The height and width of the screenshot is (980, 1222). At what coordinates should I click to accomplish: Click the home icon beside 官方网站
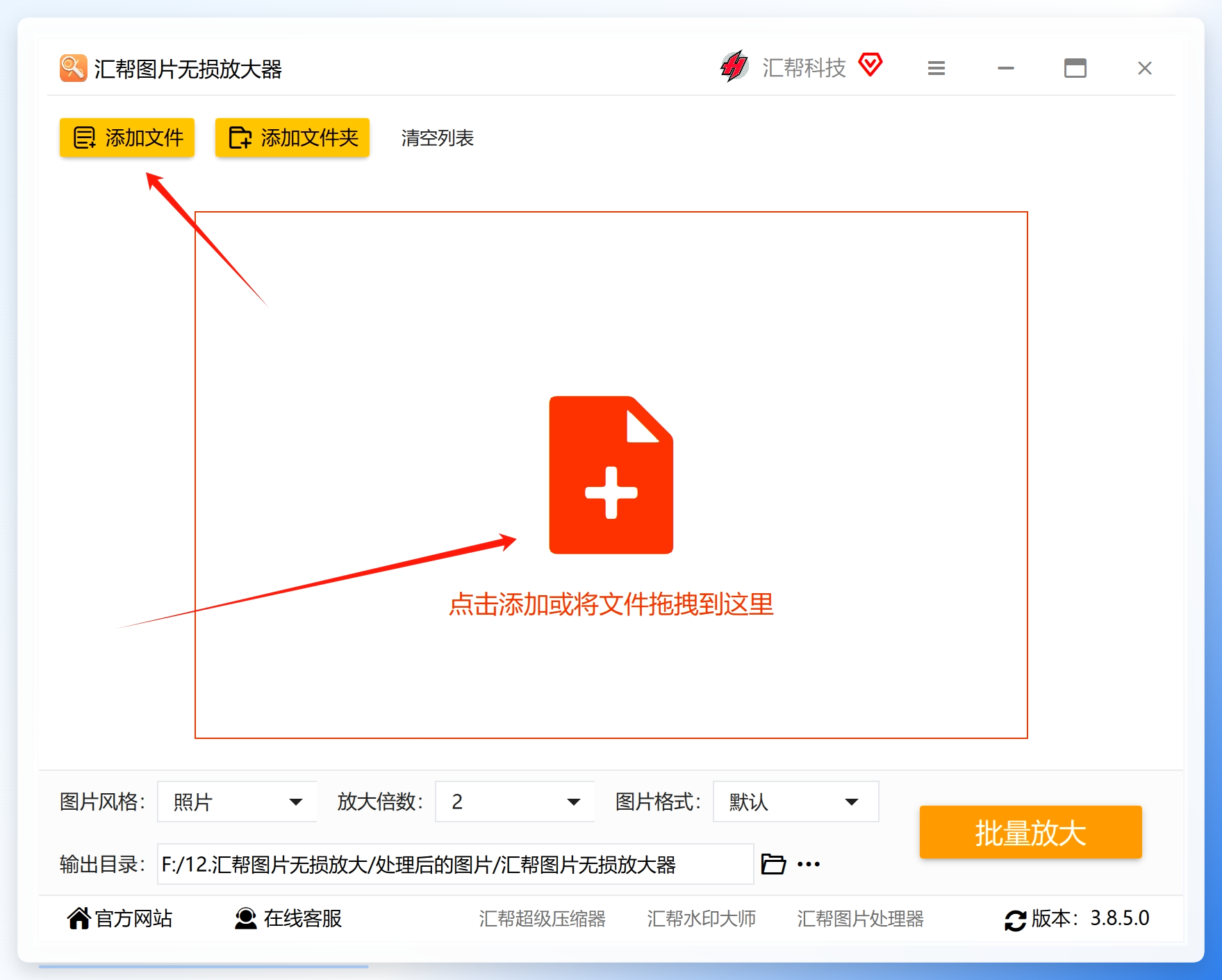[79, 918]
